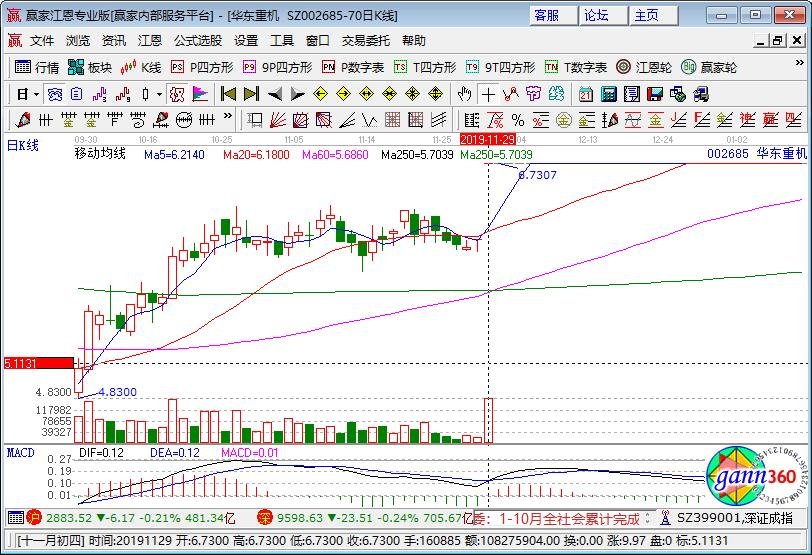Select the red grid square tool

coord(392,120)
